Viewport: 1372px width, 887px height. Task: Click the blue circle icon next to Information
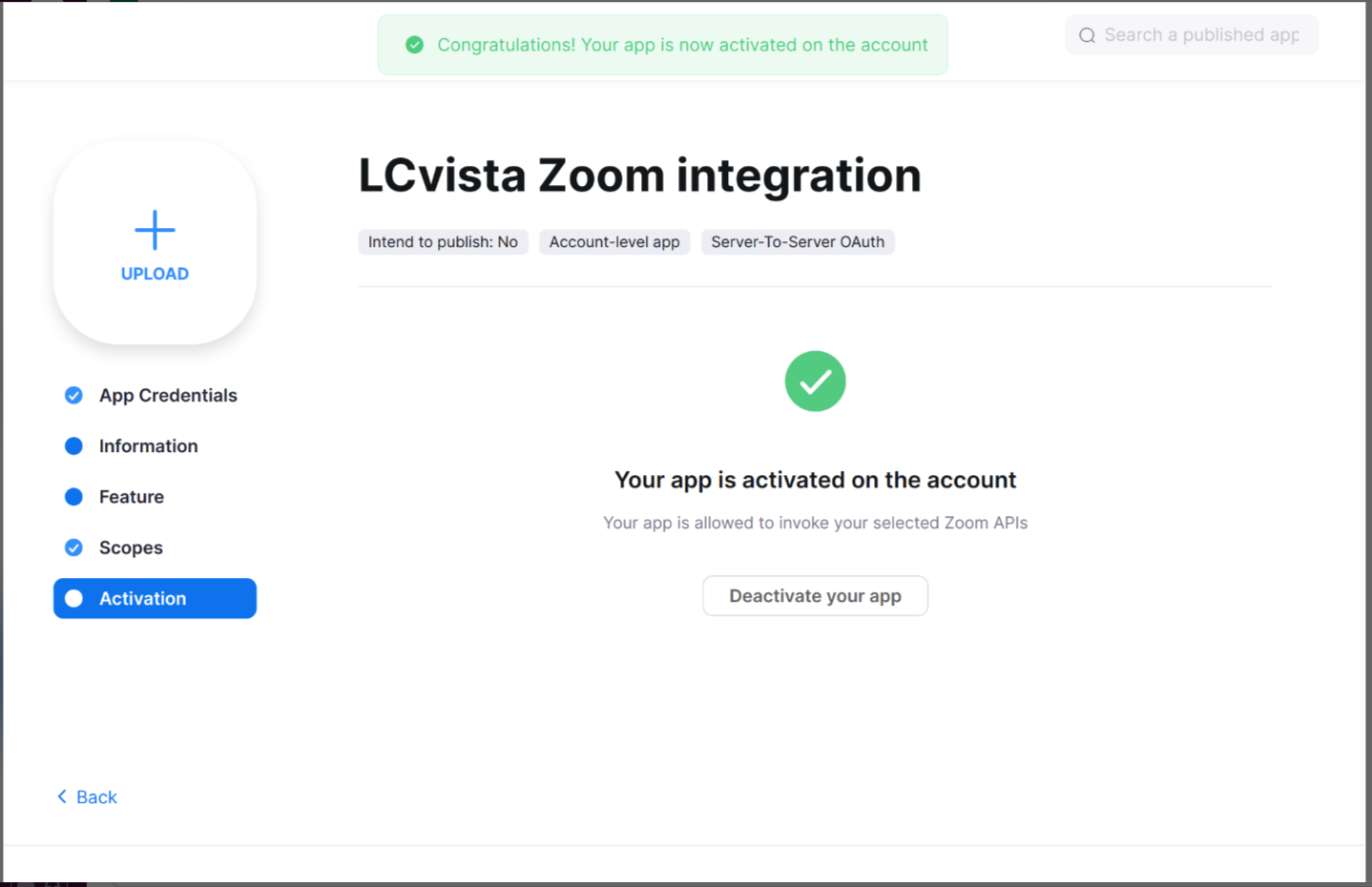coord(73,445)
